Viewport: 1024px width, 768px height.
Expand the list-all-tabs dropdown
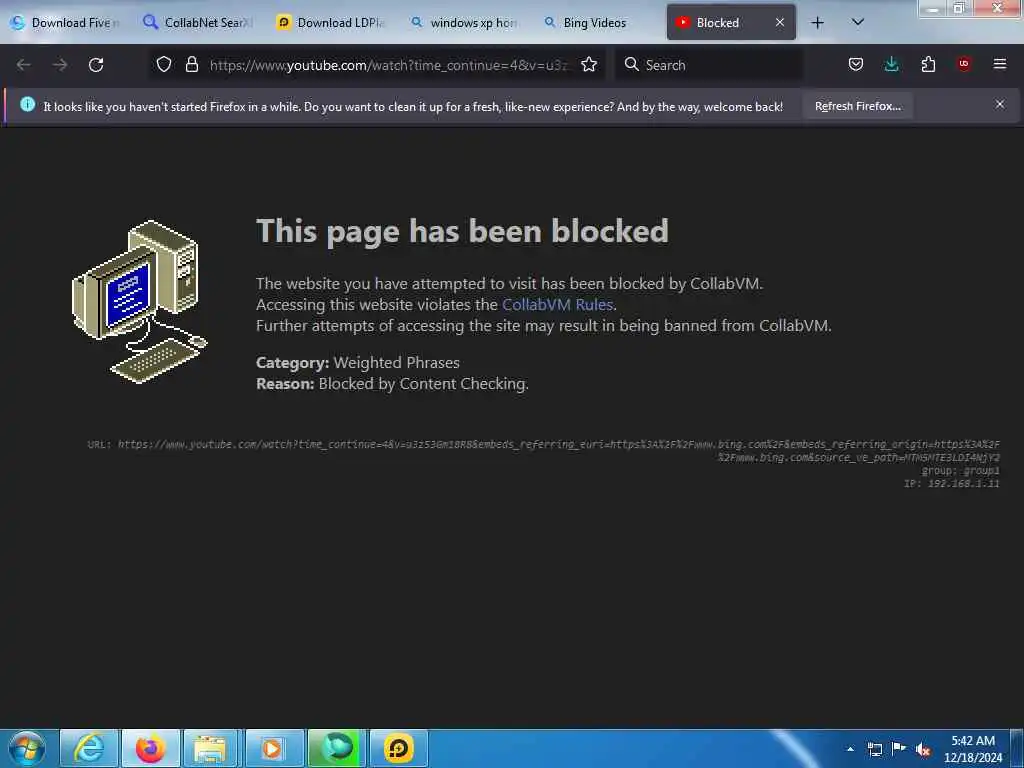858,23
